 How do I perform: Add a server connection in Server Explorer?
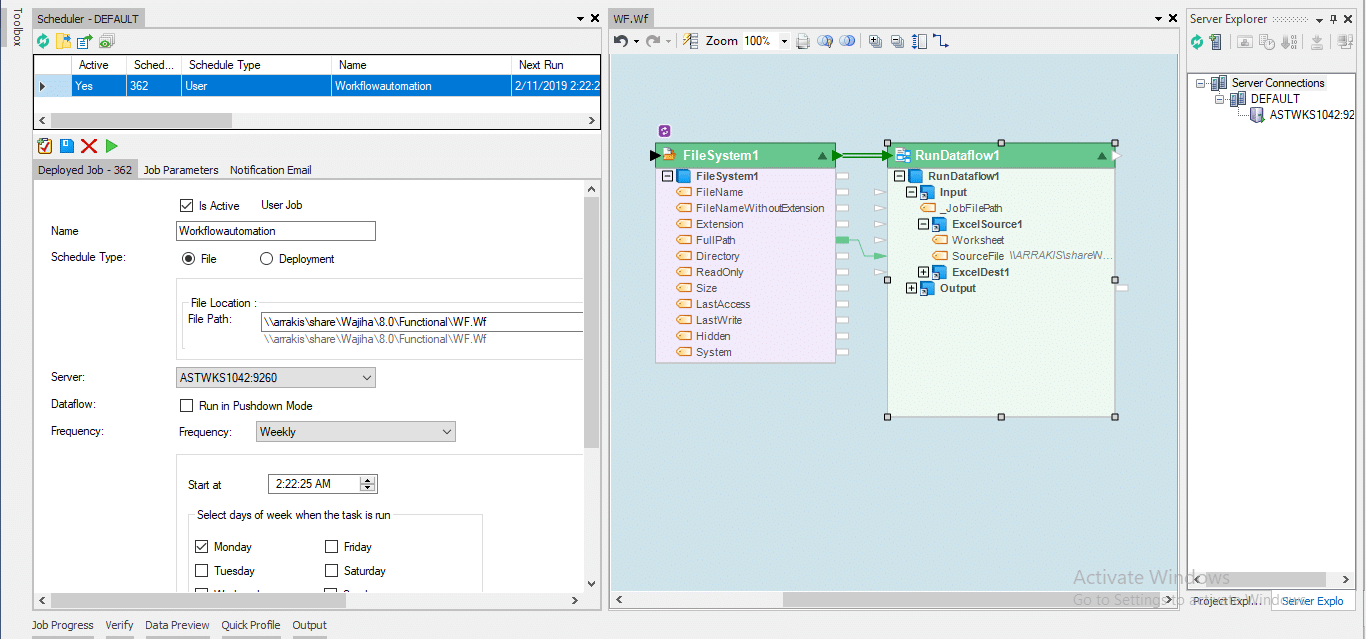(x=1215, y=41)
